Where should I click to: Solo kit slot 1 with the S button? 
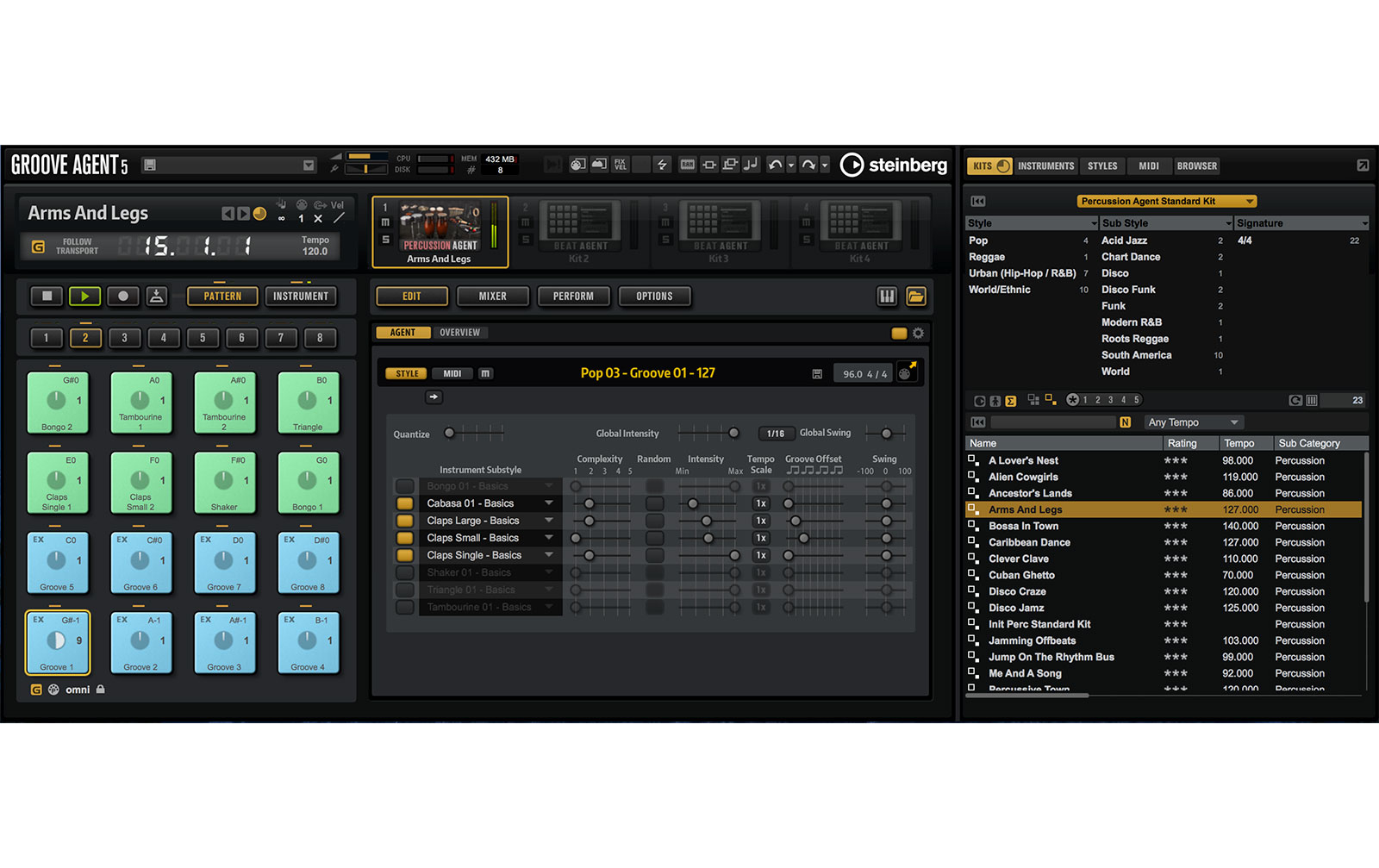[x=385, y=240]
